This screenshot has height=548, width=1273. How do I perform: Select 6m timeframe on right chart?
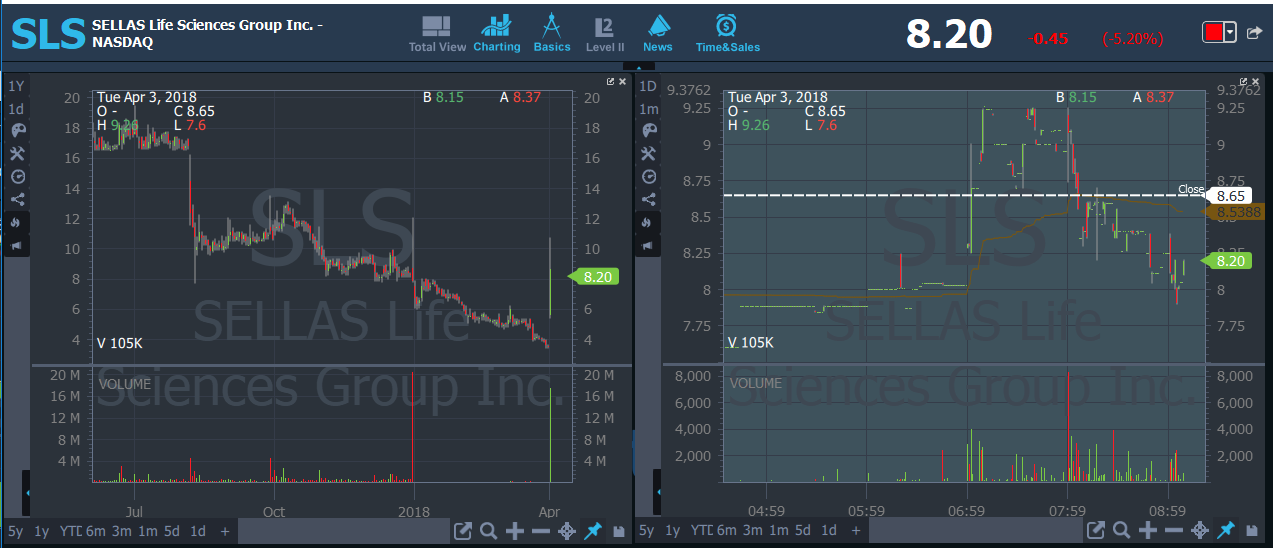tap(726, 531)
